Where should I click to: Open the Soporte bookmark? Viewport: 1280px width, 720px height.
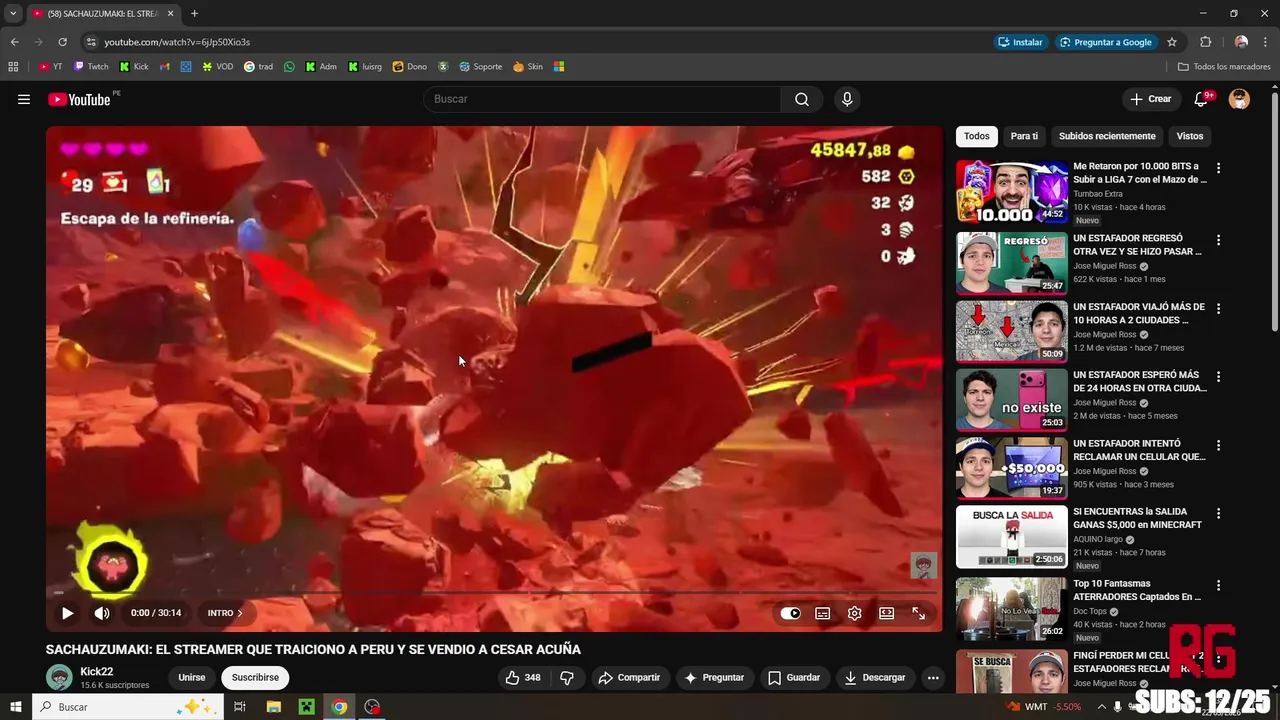click(480, 67)
